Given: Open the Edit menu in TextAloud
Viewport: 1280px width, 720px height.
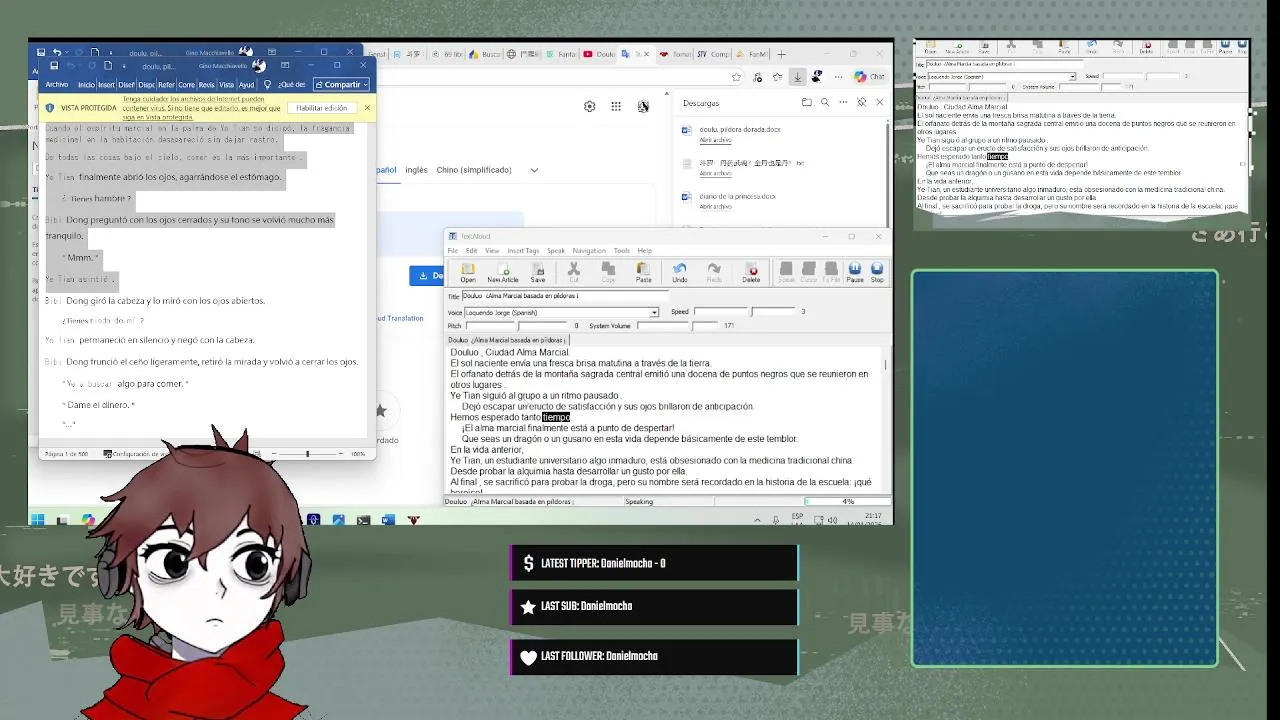Looking at the screenshot, I should [x=471, y=251].
